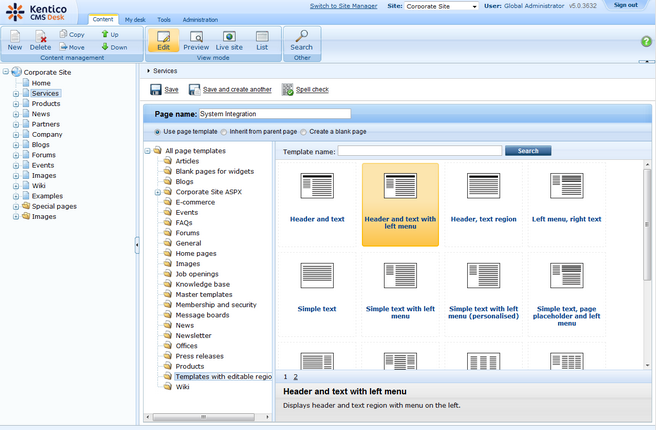The width and height of the screenshot is (656, 430).
Task: Click the Template name search field
Action: [x=420, y=151]
